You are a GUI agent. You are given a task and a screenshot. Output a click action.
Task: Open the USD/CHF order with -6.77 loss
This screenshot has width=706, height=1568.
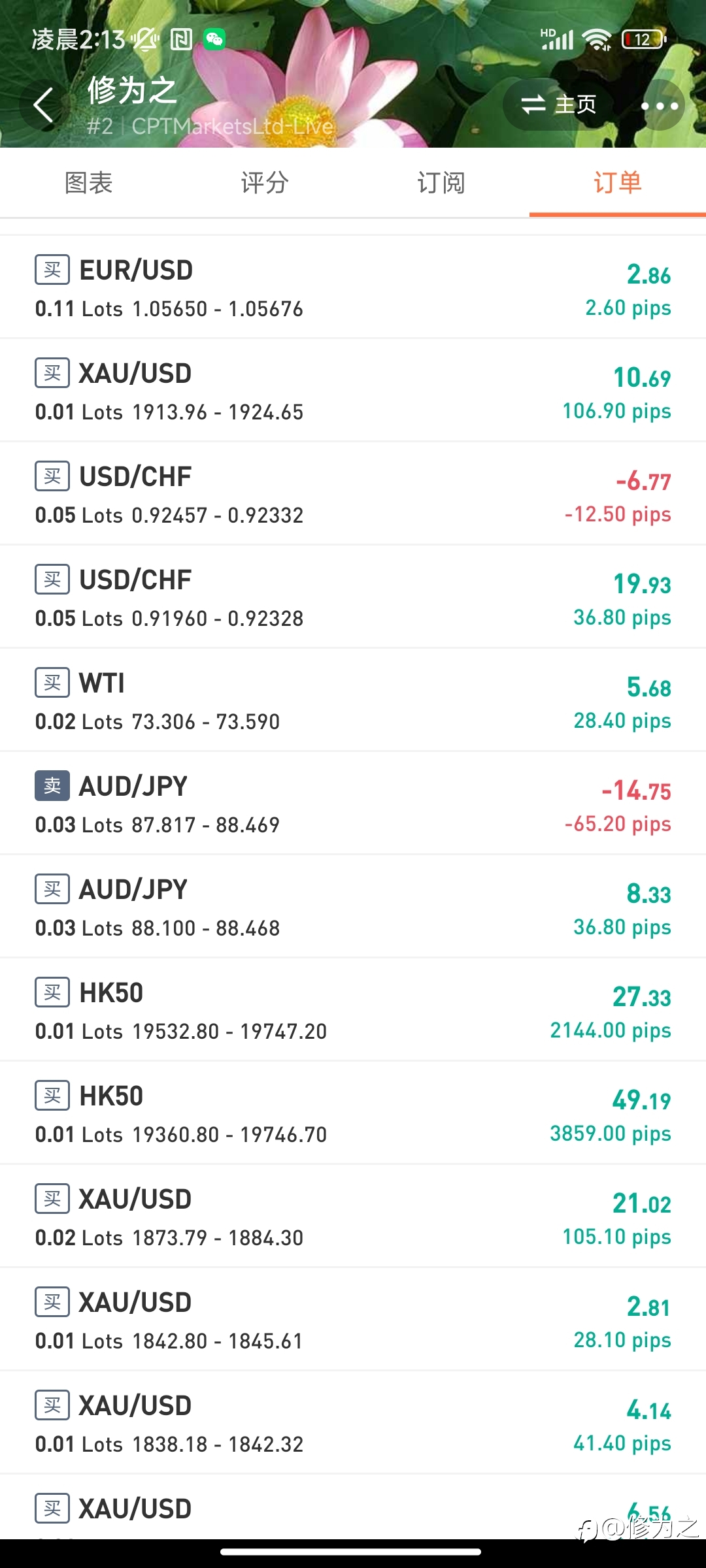(353, 493)
